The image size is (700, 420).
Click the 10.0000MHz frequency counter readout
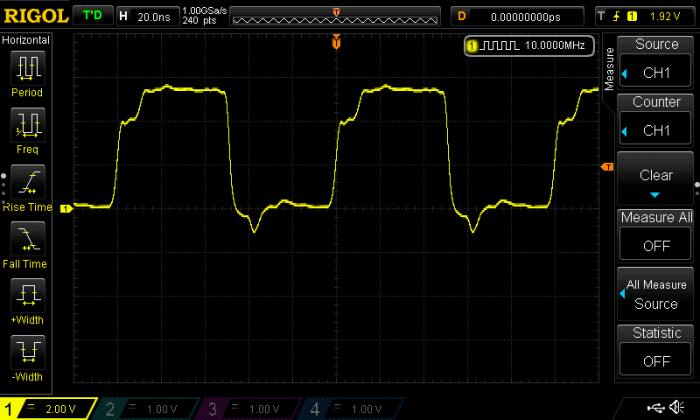click(554, 46)
